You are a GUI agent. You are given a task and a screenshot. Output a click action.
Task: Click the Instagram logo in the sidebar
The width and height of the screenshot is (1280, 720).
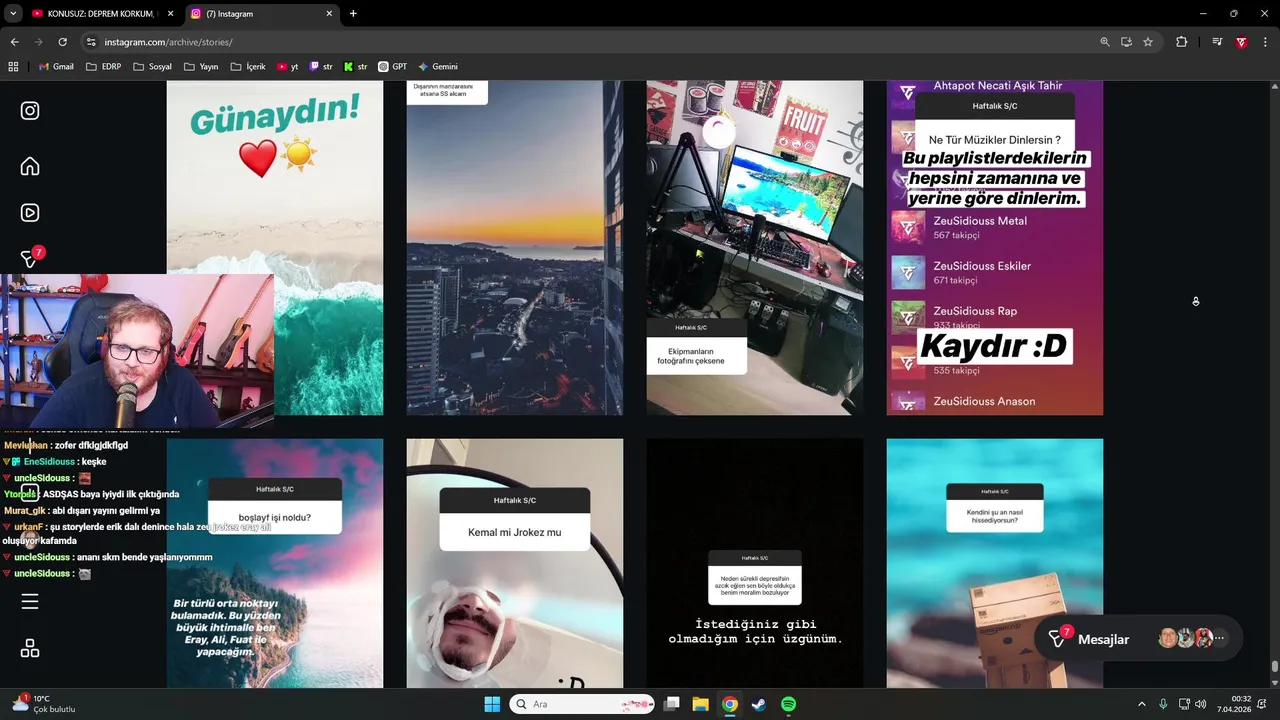30,111
